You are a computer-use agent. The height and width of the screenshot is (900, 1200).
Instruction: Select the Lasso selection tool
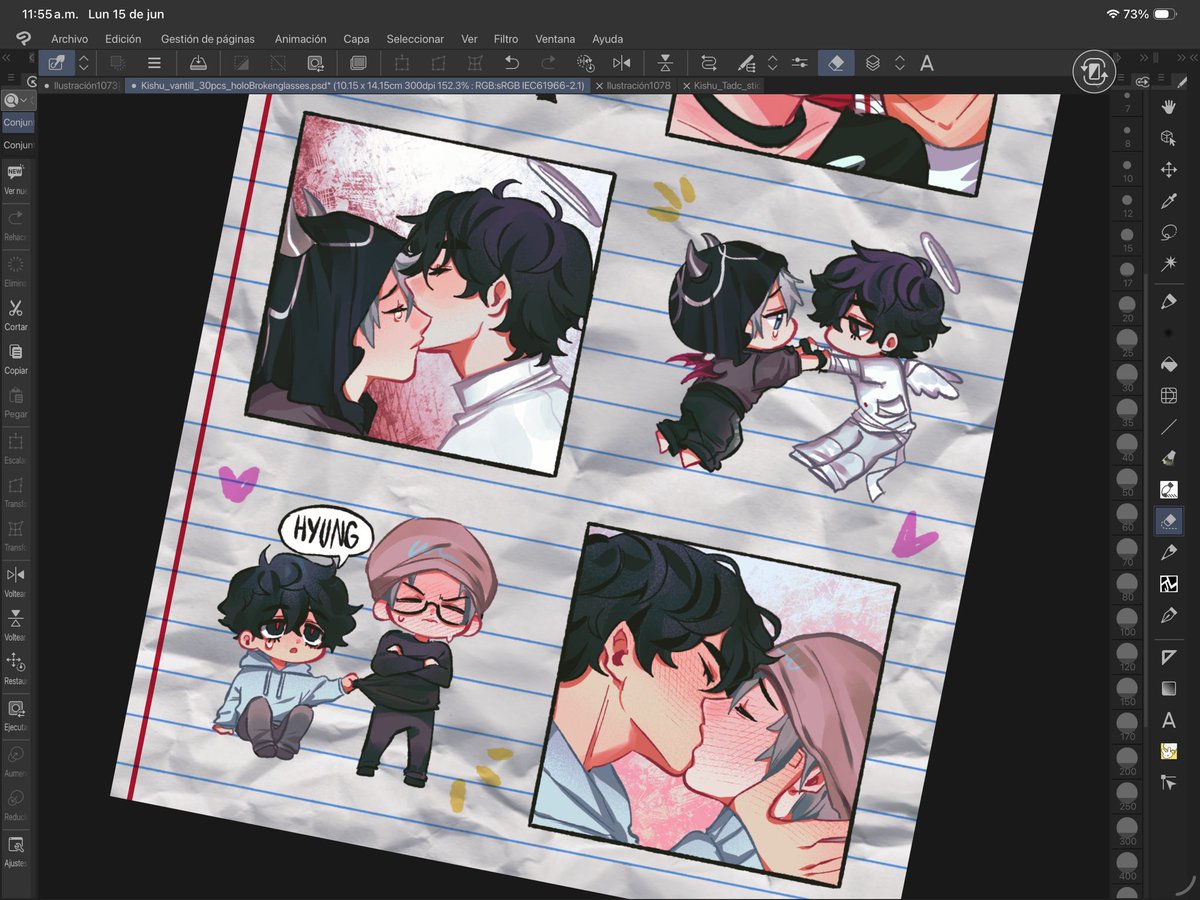(x=1168, y=233)
